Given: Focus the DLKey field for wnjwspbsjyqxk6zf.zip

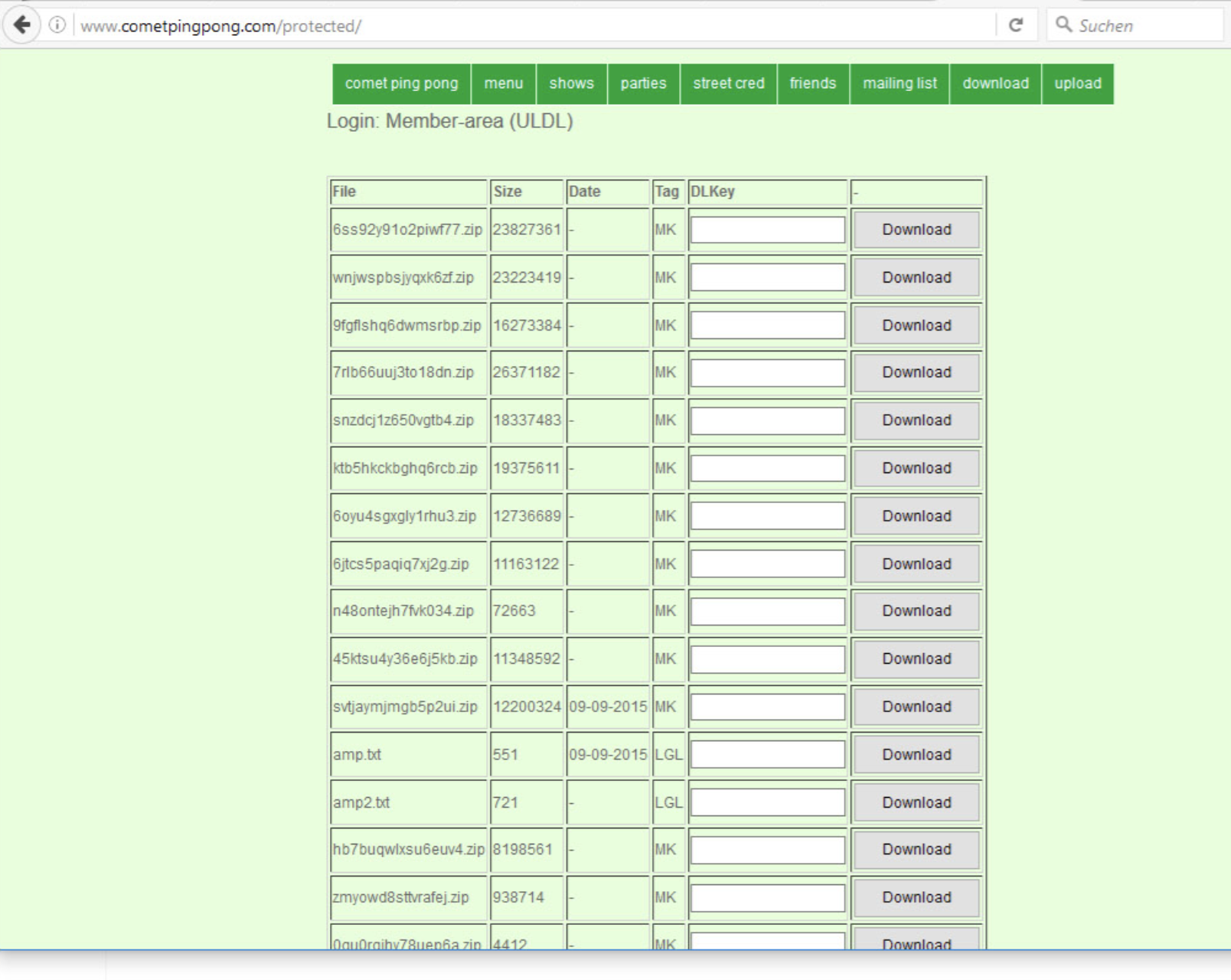Looking at the screenshot, I should tap(767, 277).
